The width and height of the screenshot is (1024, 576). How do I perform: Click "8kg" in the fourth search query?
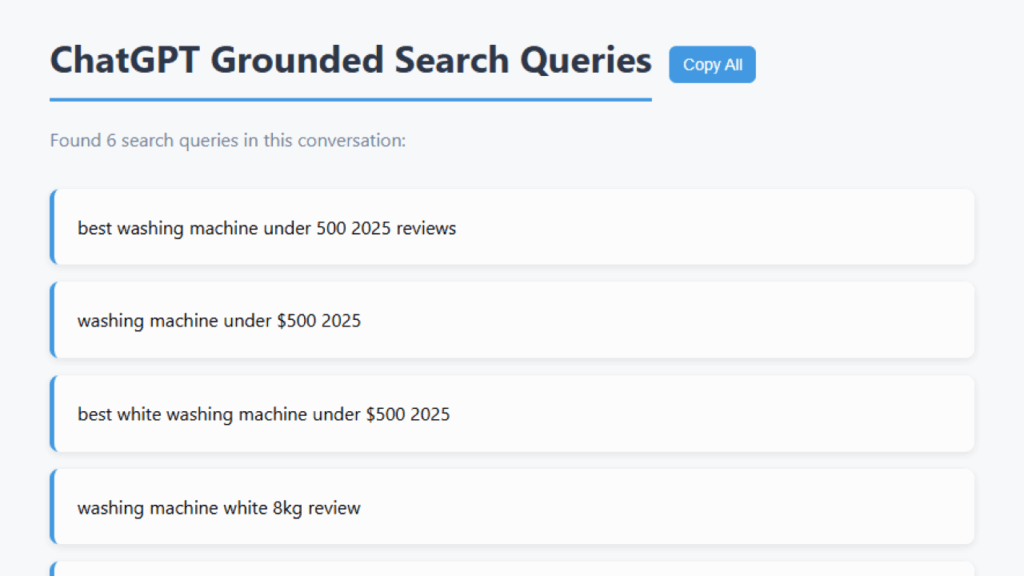click(x=287, y=508)
